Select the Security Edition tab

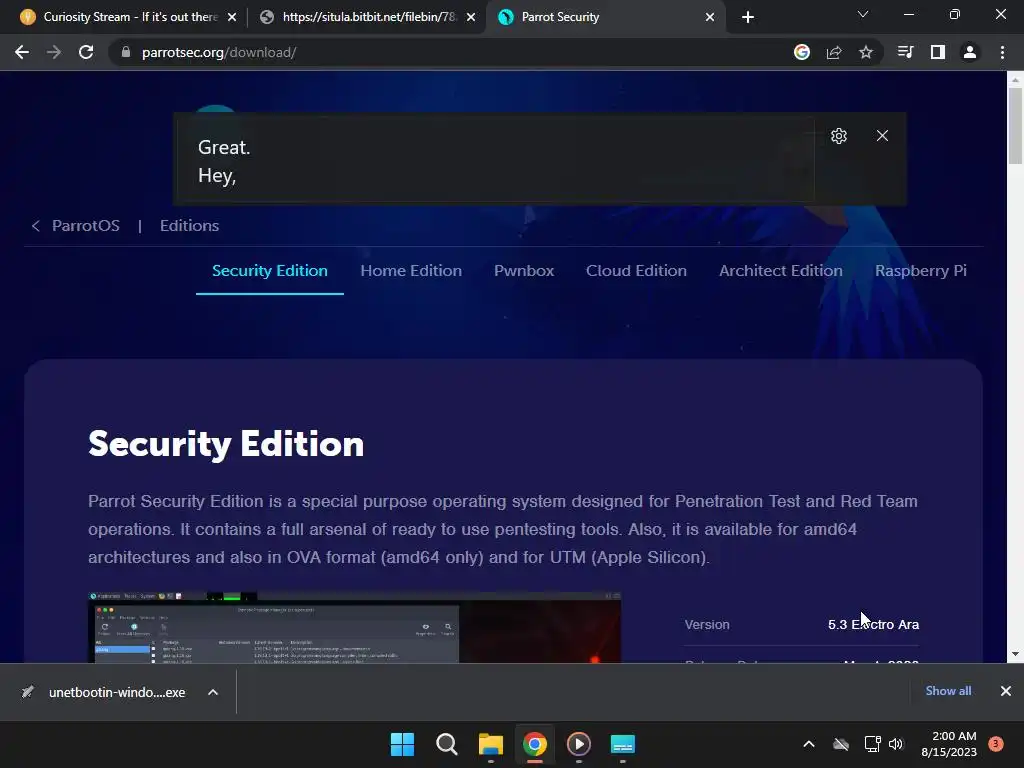pyautogui.click(x=270, y=270)
